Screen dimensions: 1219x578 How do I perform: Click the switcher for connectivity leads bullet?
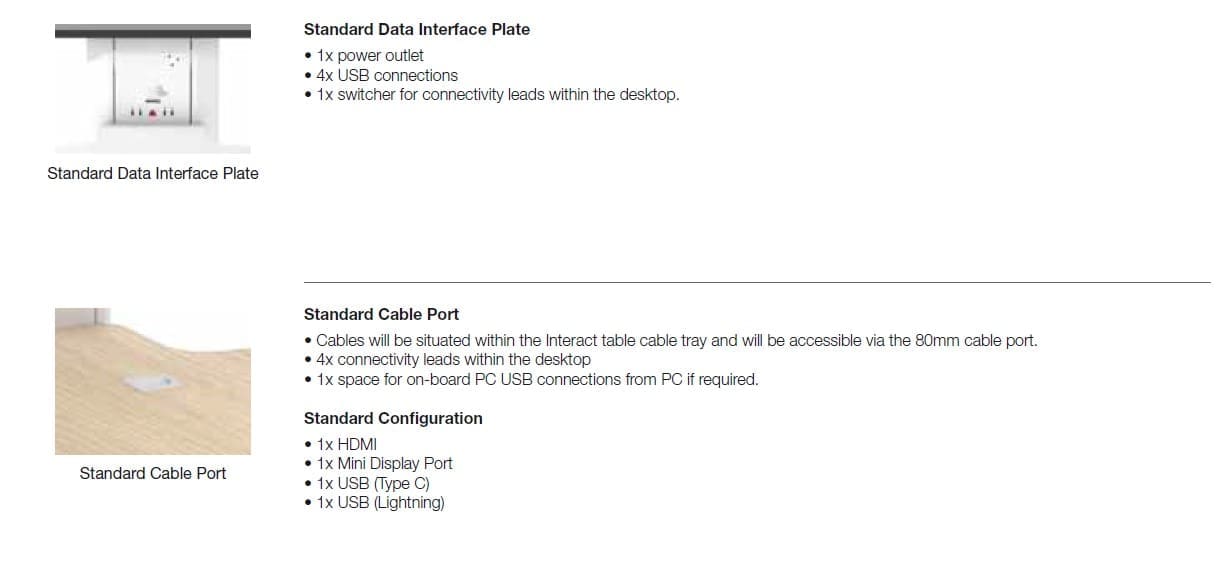pyautogui.click(x=497, y=95)
